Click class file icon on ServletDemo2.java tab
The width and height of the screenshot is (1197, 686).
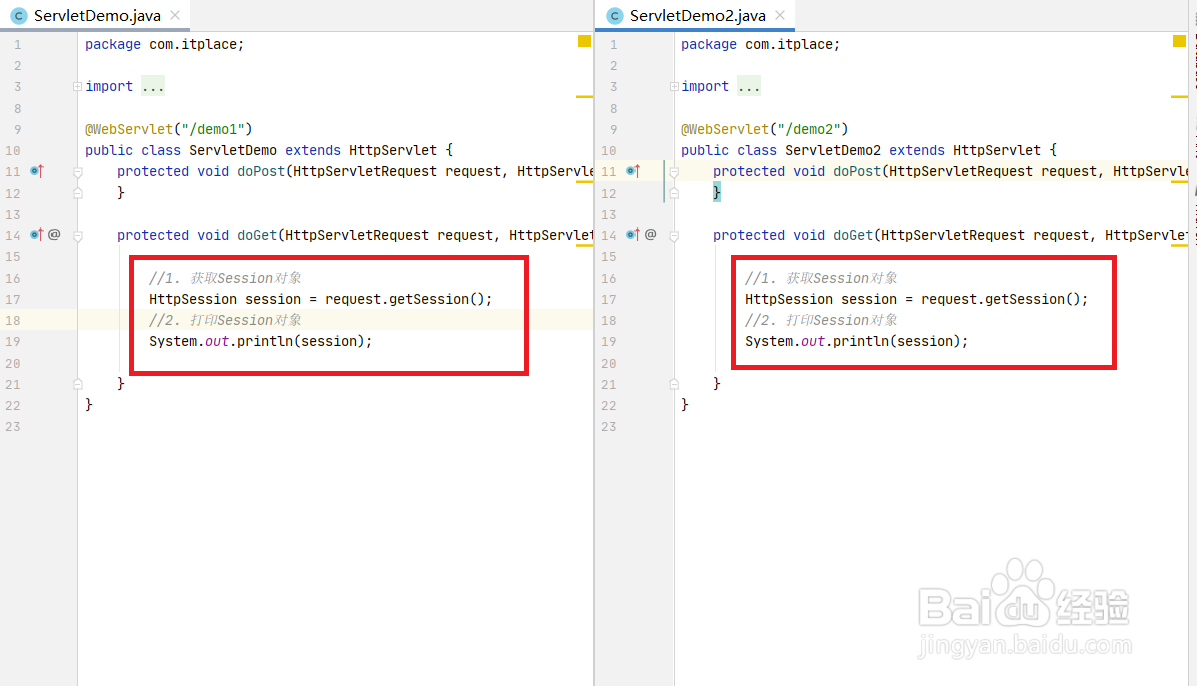coord(615,16)
